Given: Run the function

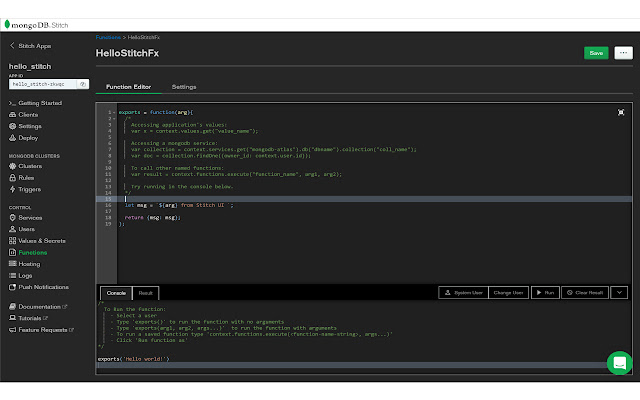Looking at the screenshot, I should click(545, 293).
